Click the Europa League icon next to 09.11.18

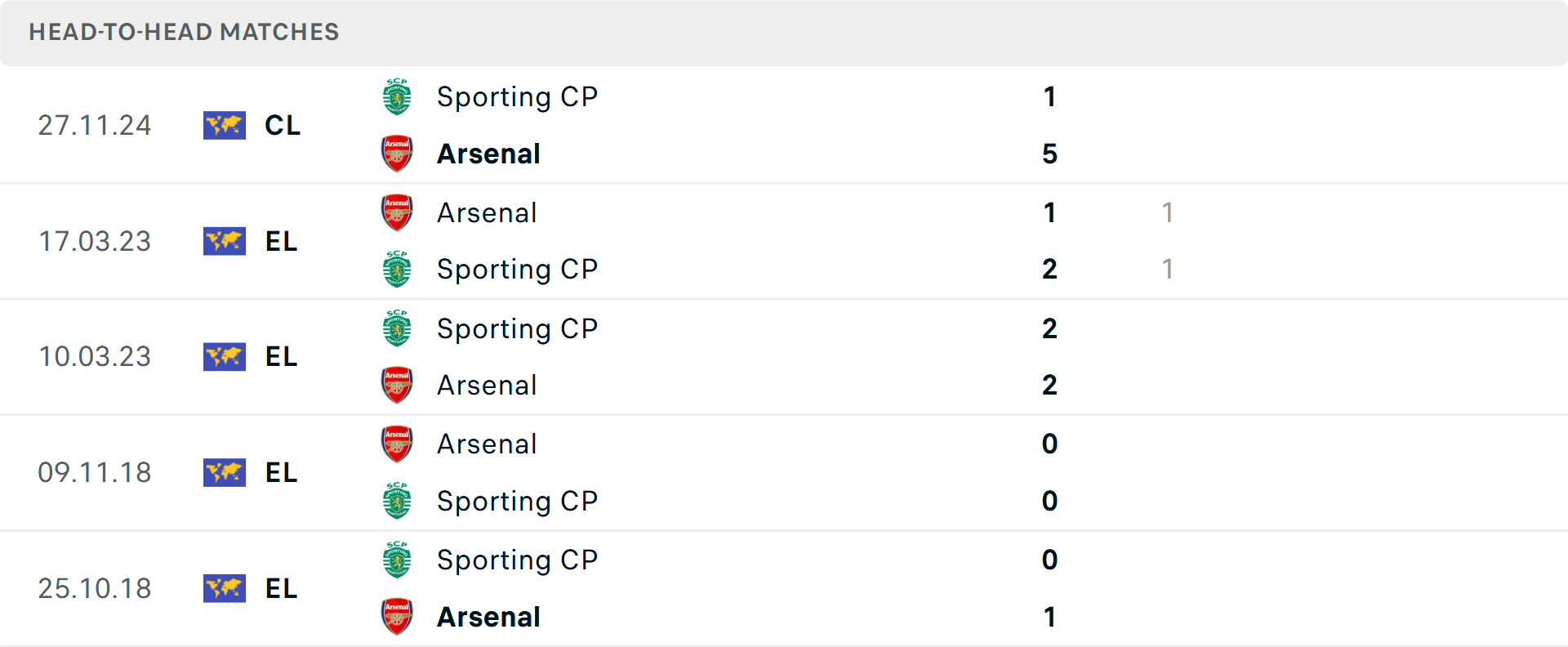click(225, 473)
